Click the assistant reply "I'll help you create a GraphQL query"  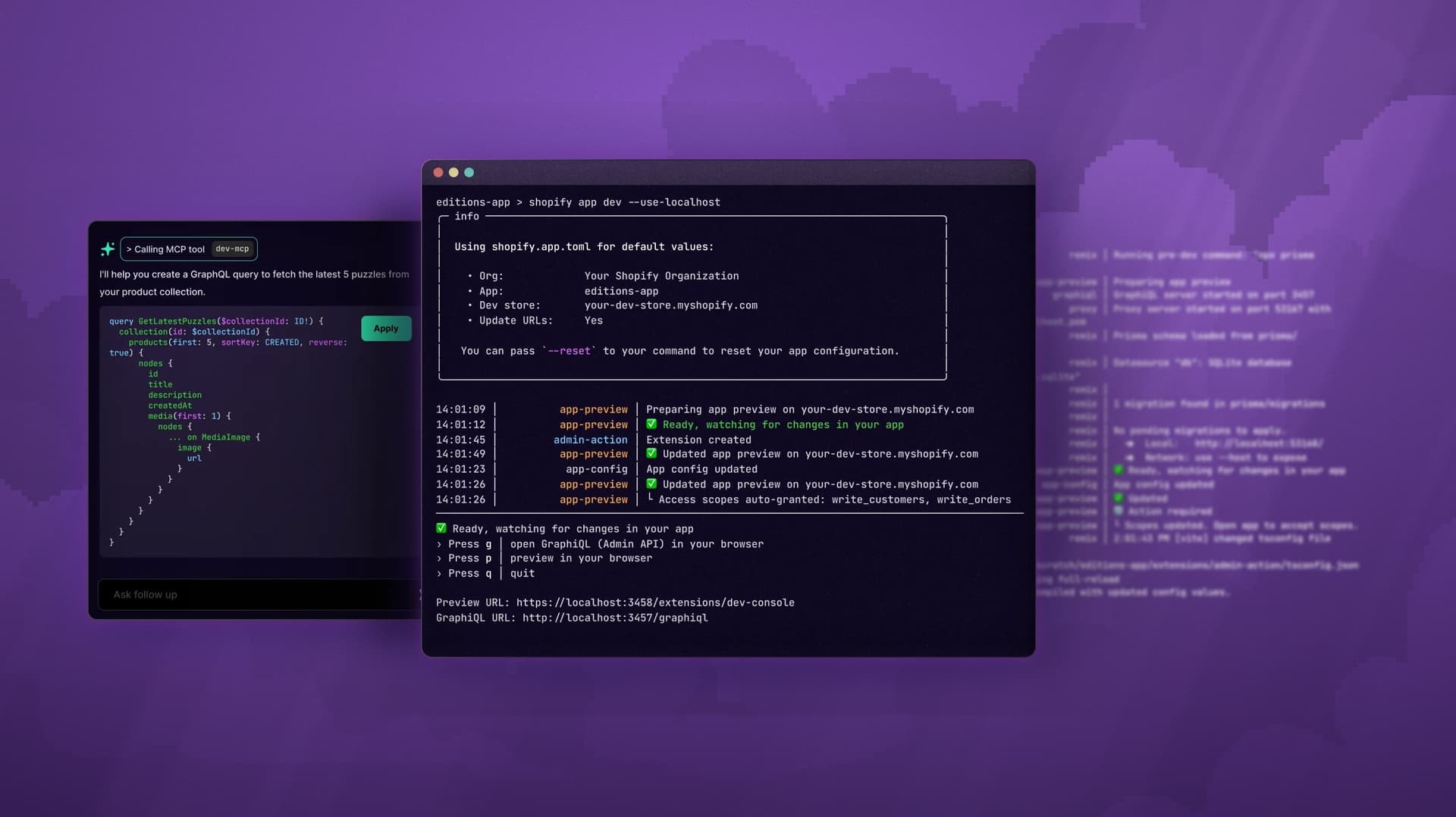[x=254, y=283]
